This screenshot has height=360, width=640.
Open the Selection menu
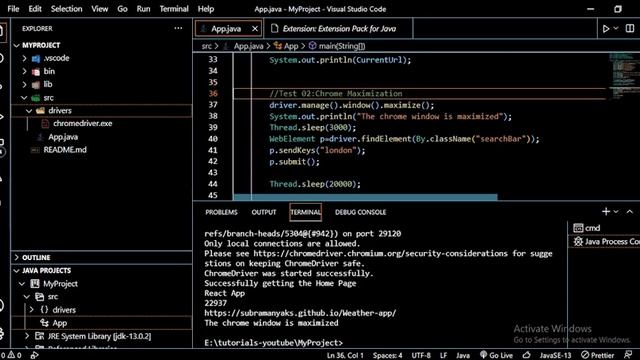point(67,9)
